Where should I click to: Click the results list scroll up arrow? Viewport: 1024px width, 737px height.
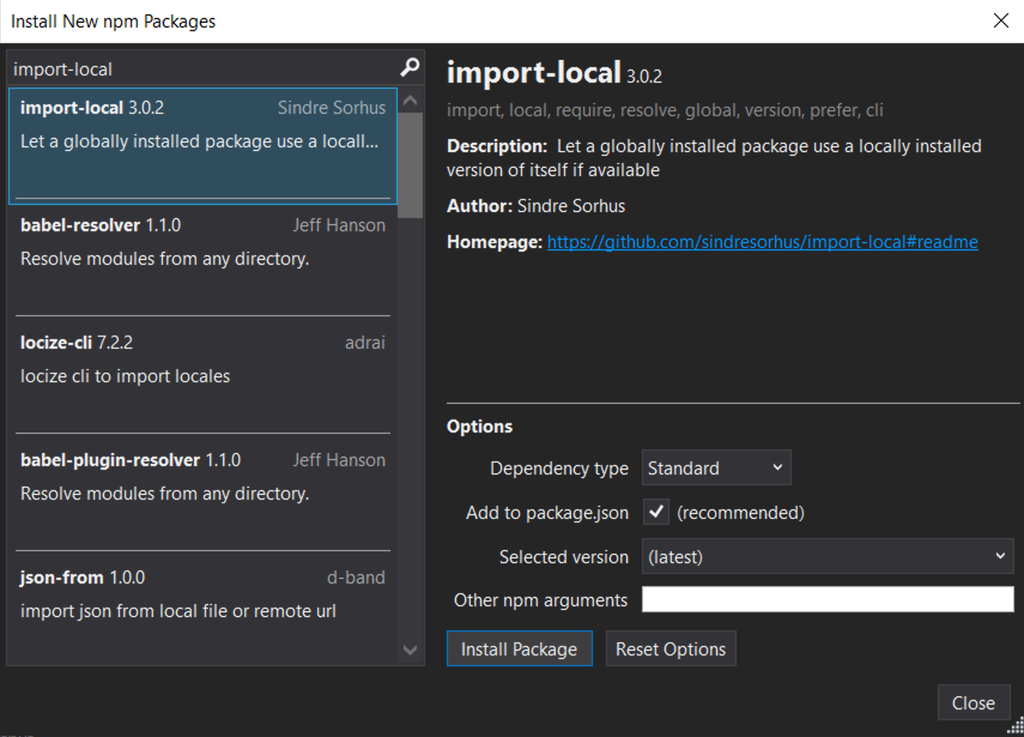coord(410,100)
